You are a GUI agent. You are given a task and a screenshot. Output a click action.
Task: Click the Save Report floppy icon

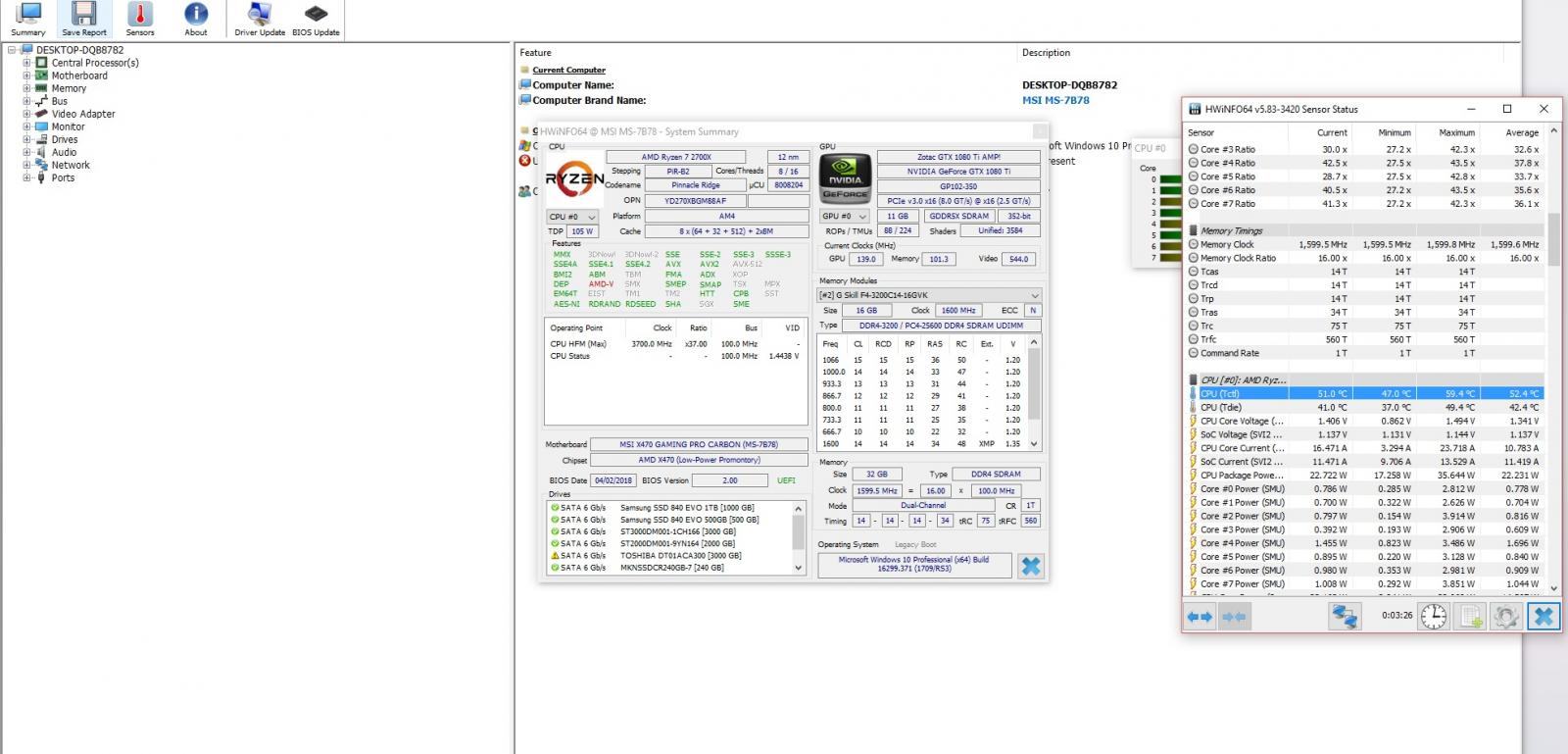pos(84,13)
